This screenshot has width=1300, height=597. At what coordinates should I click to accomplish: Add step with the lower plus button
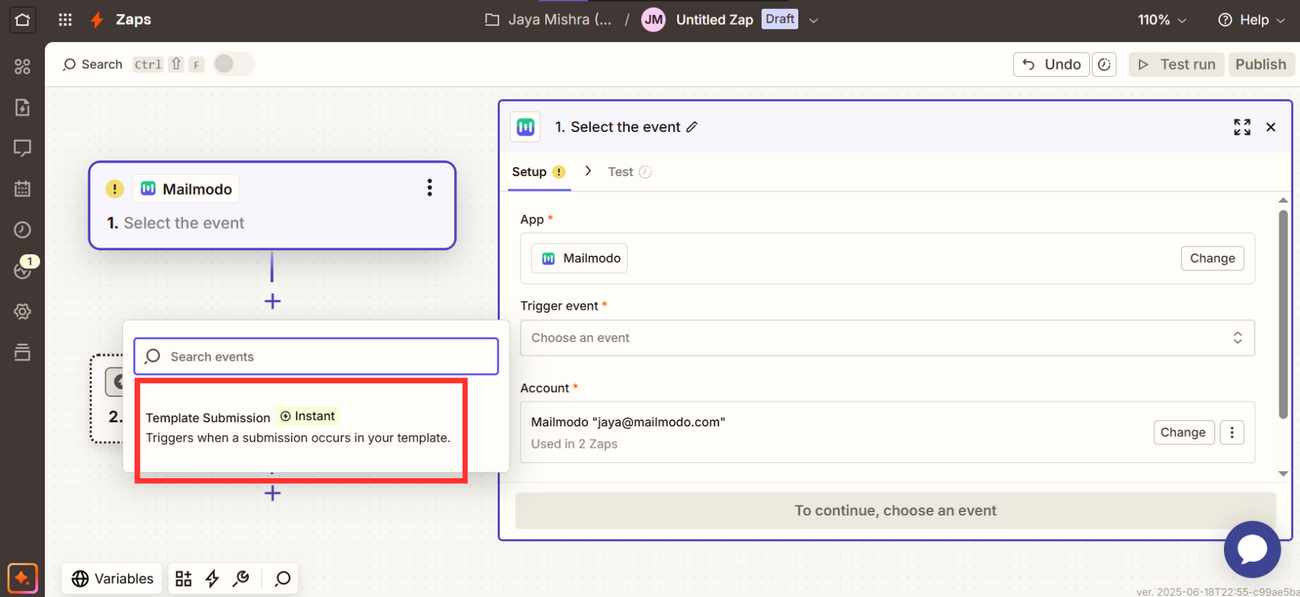(x=272, y=493)
